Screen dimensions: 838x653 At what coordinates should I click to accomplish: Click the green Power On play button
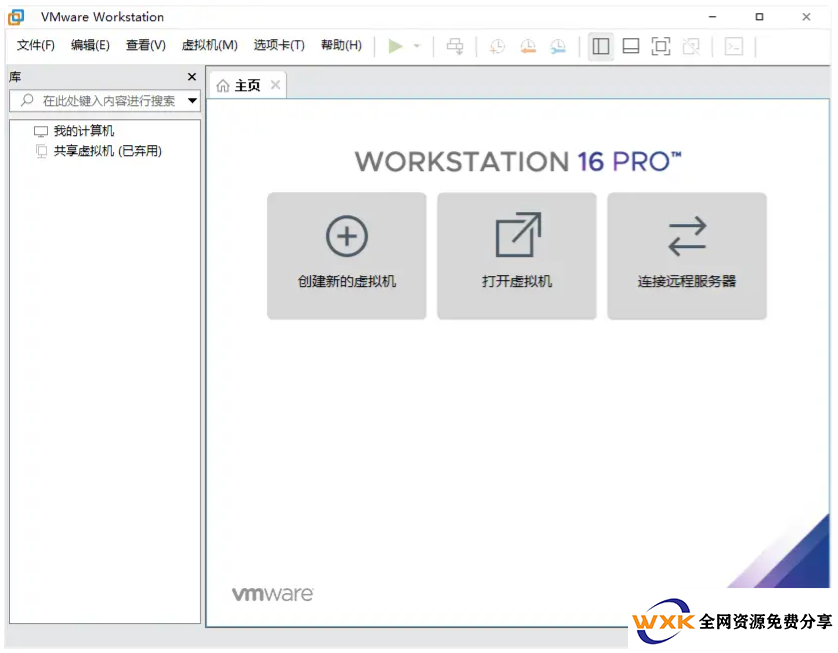click(x=395, y=46)
